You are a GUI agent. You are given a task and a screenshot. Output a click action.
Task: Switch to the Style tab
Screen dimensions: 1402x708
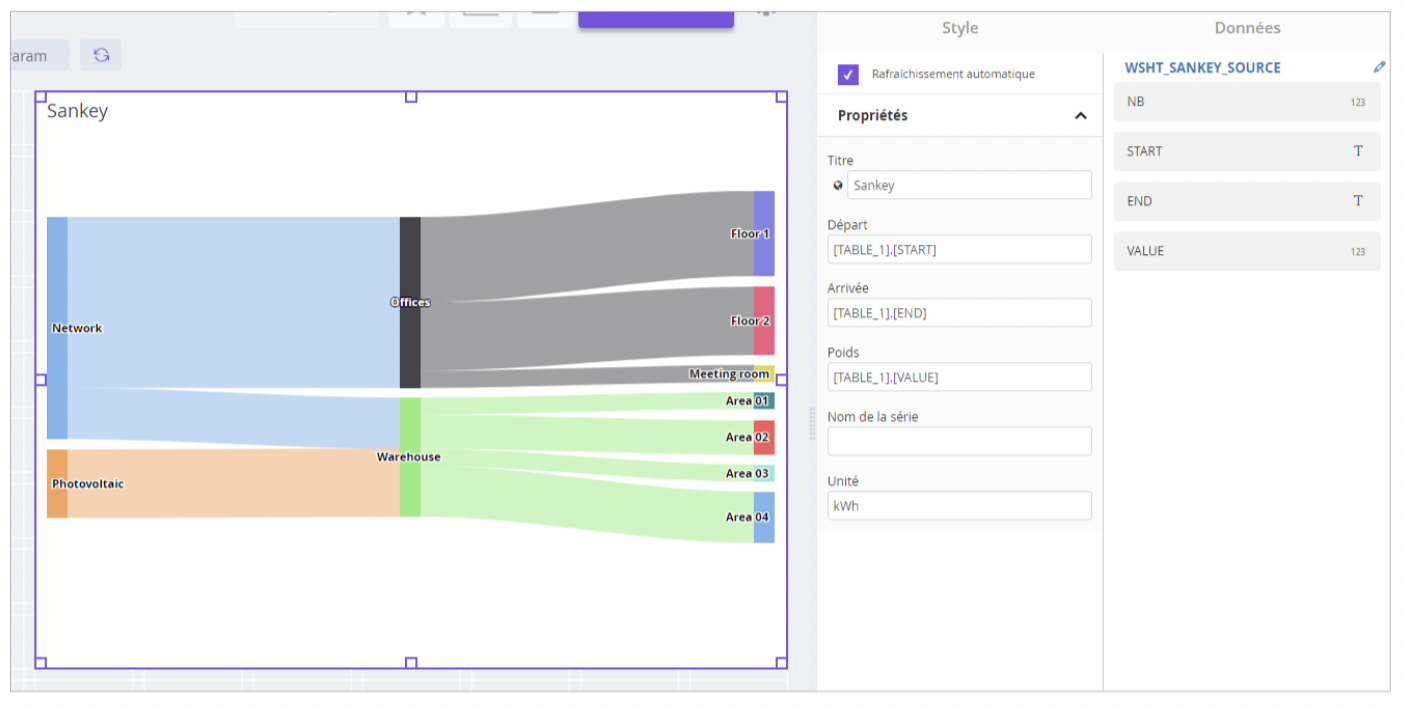point(959,28)
